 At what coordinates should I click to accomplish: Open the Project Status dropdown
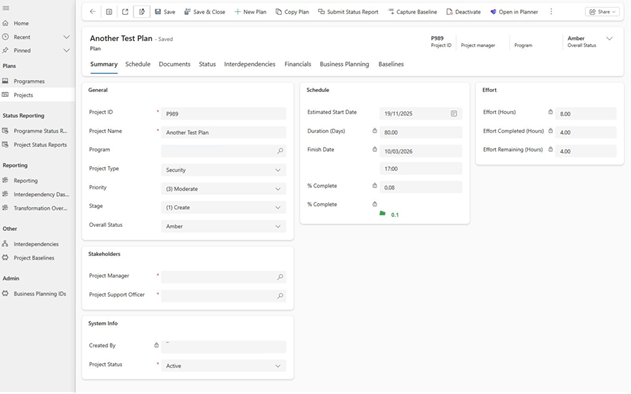223,366
